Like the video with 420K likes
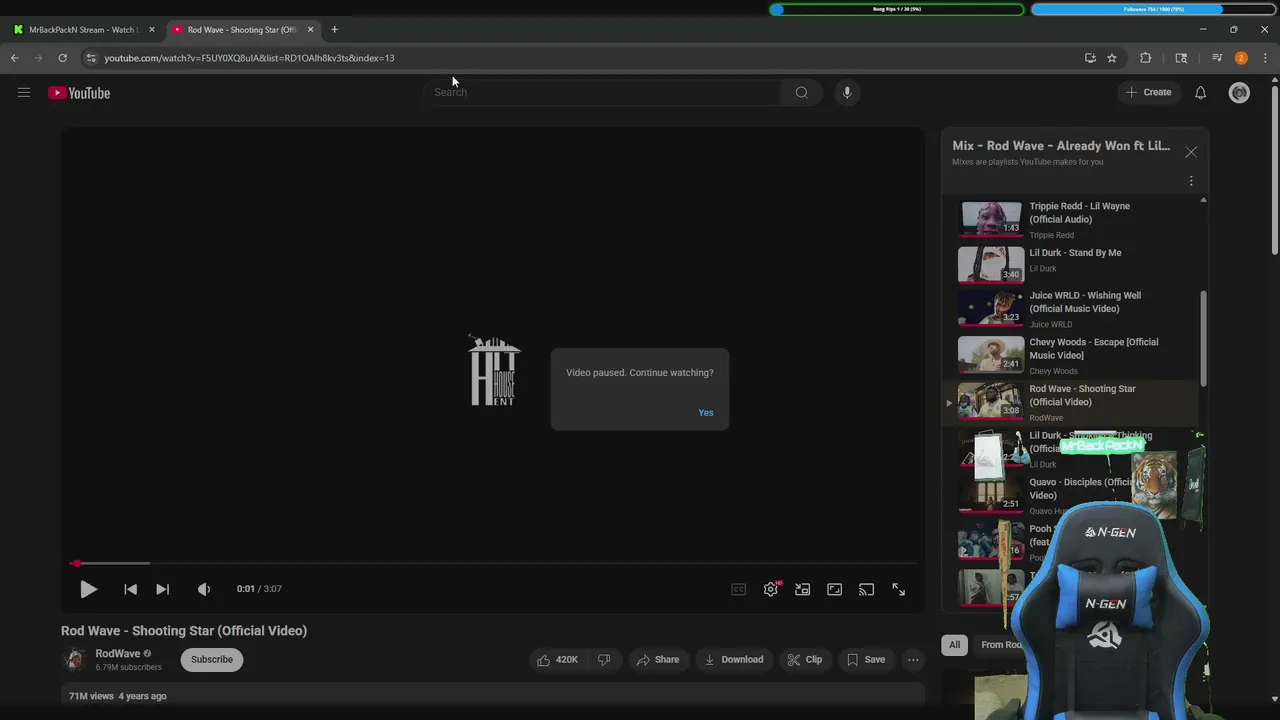Image resolution: width=1280 pixels, height=720 pixels. [557, 659]
